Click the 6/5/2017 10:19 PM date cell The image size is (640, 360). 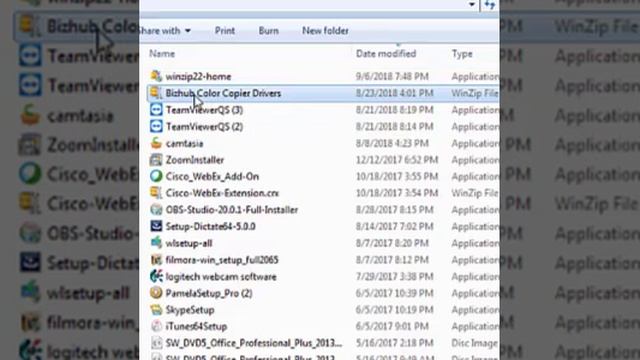tap(394, 310)
